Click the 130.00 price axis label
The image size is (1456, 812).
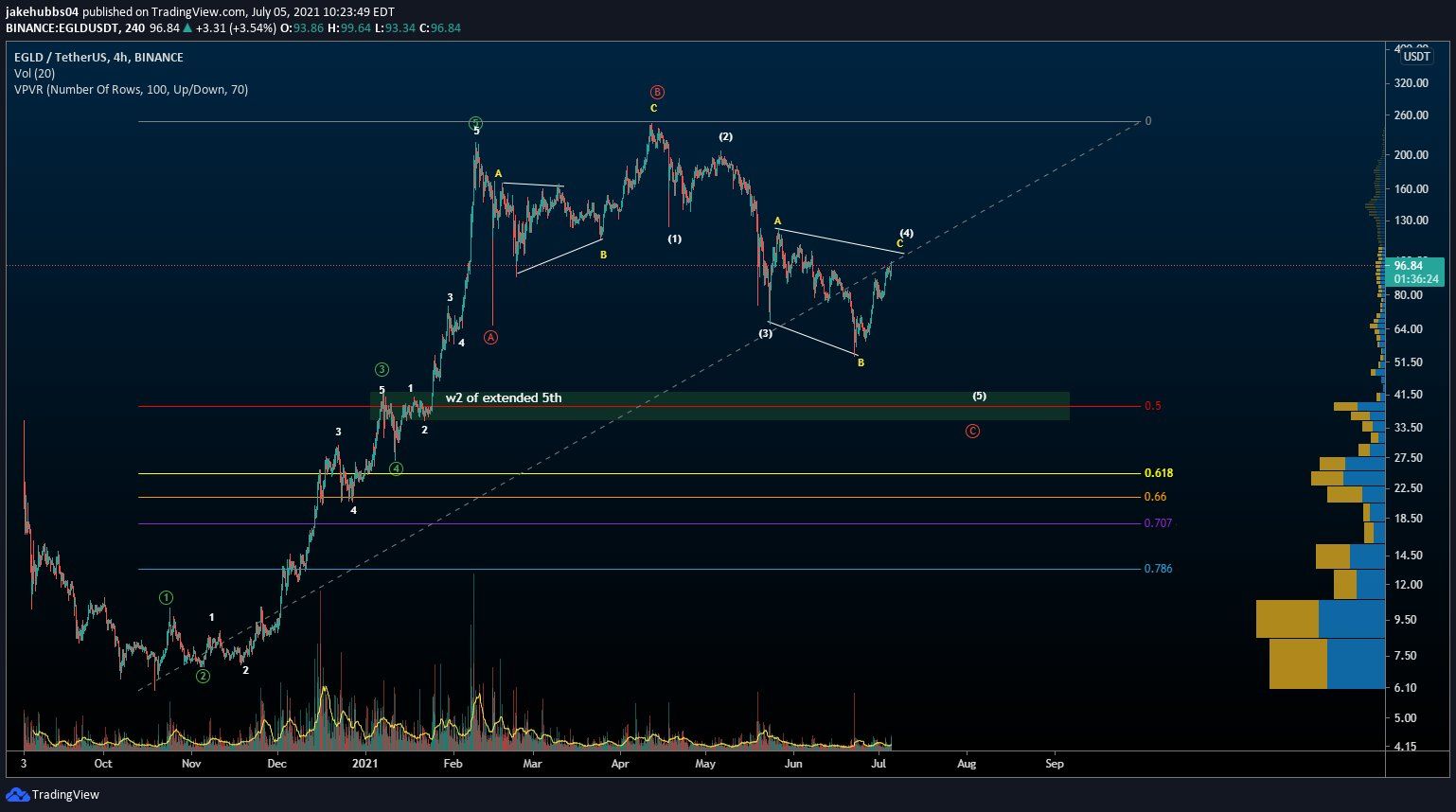1412,221
